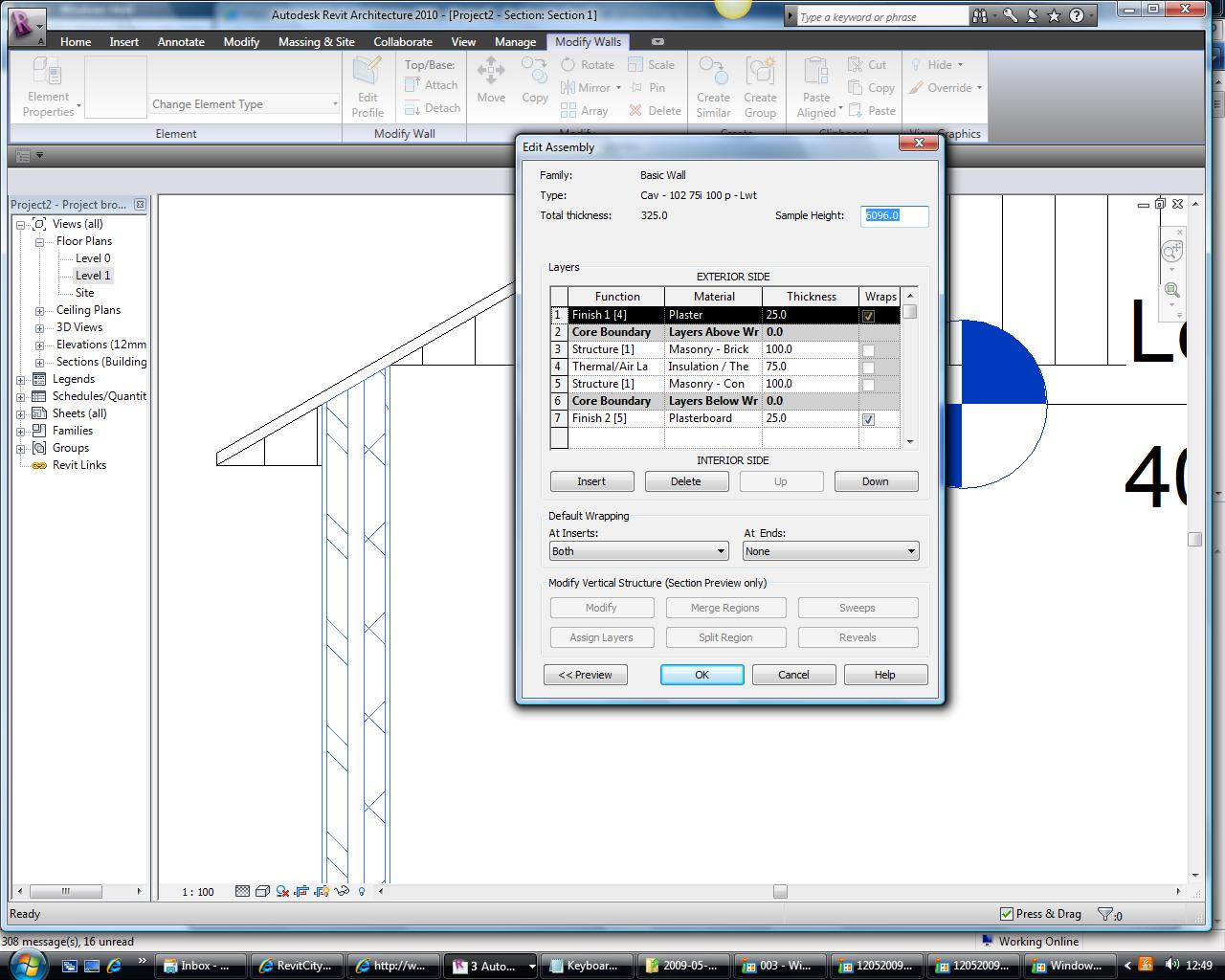1225x980 pixels.
Task: Toggle Wraps checkbox for Plasterboard layer
Action: (868, 419)
